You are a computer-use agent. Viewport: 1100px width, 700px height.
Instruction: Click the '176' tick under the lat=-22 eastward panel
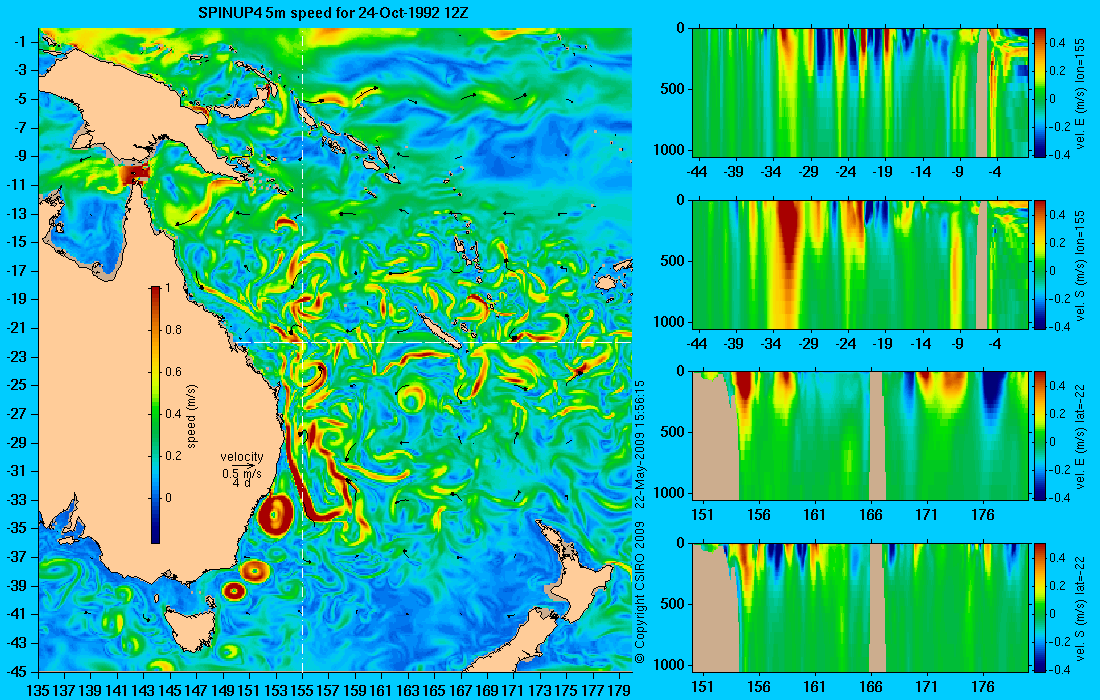(982, 516)
